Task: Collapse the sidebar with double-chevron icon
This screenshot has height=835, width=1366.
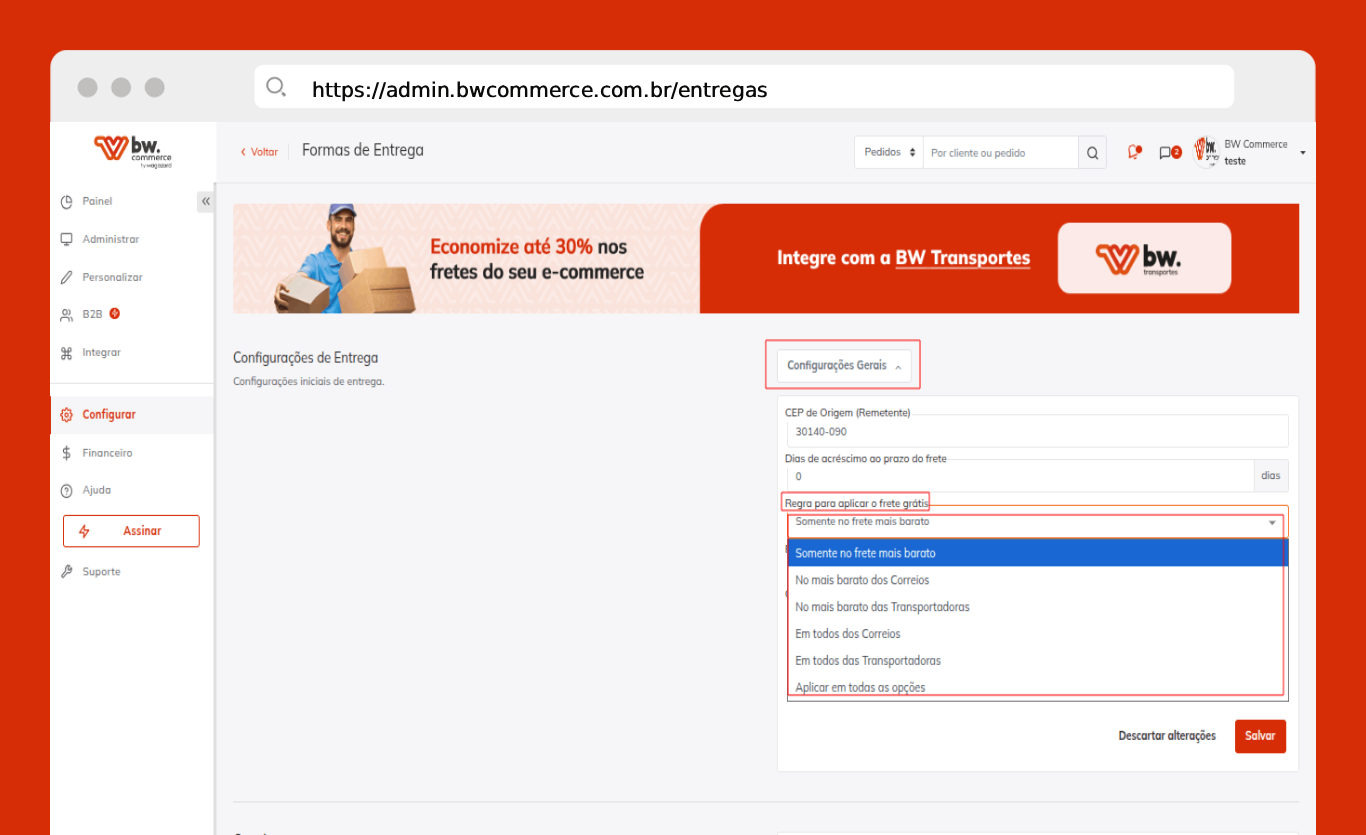Action: [206, 201]
